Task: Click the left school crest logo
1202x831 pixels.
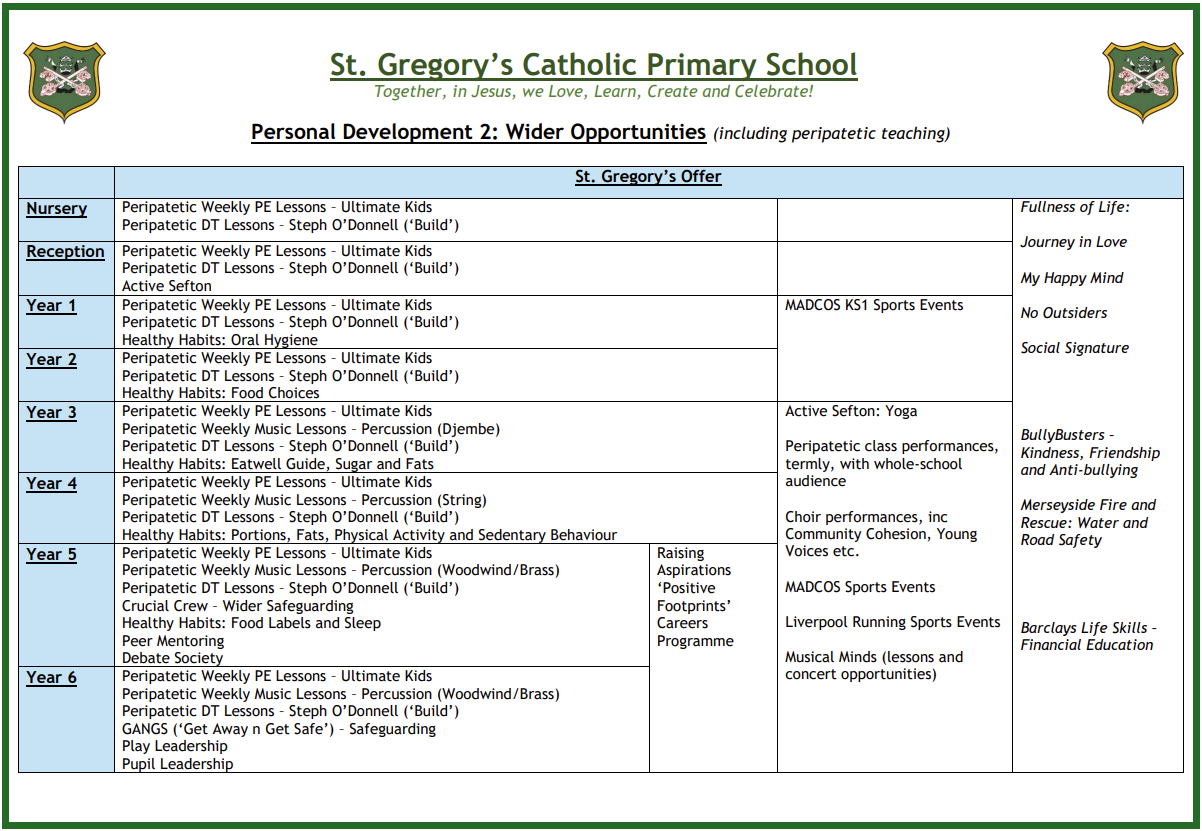Action: click(x=64, y=81)
